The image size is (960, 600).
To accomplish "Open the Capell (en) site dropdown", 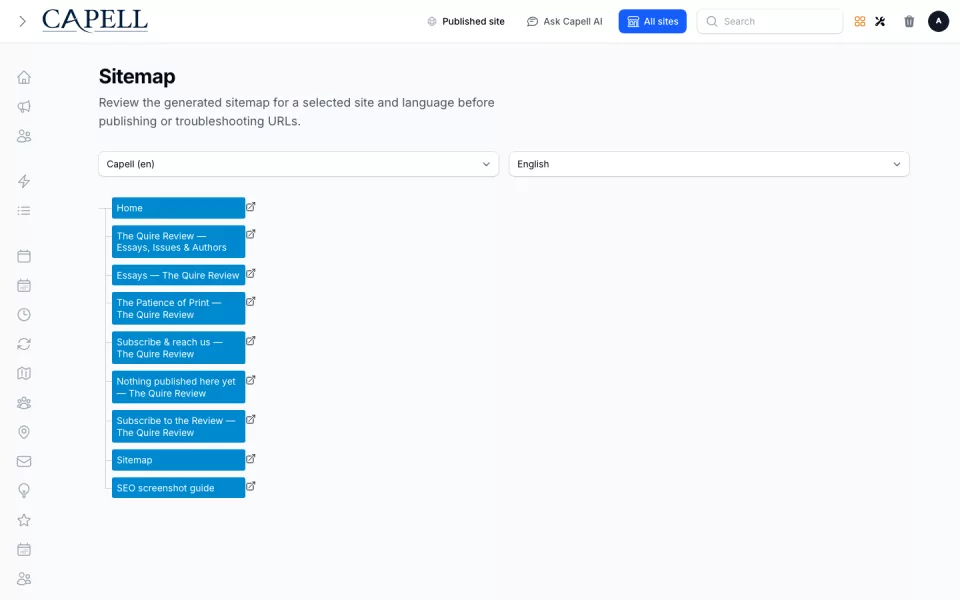I will 299,164.
